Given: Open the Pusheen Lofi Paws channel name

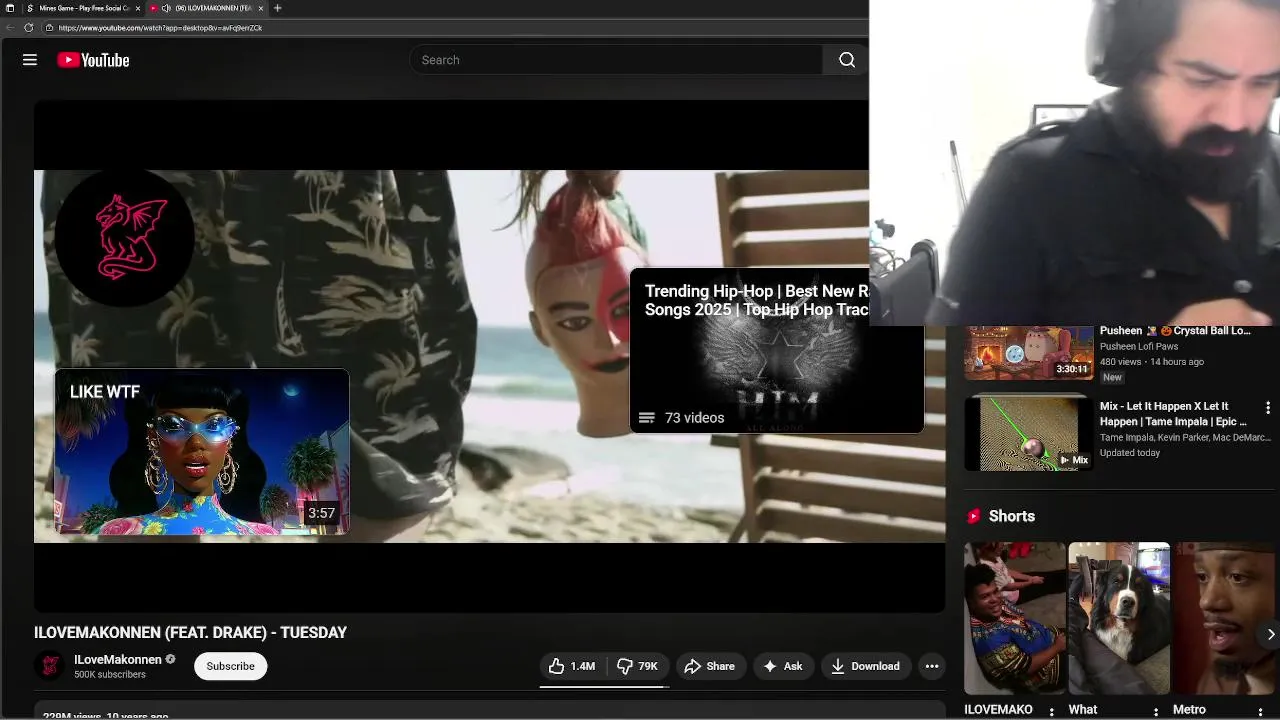Looking at the screenshot, I should click(1139, 347).
